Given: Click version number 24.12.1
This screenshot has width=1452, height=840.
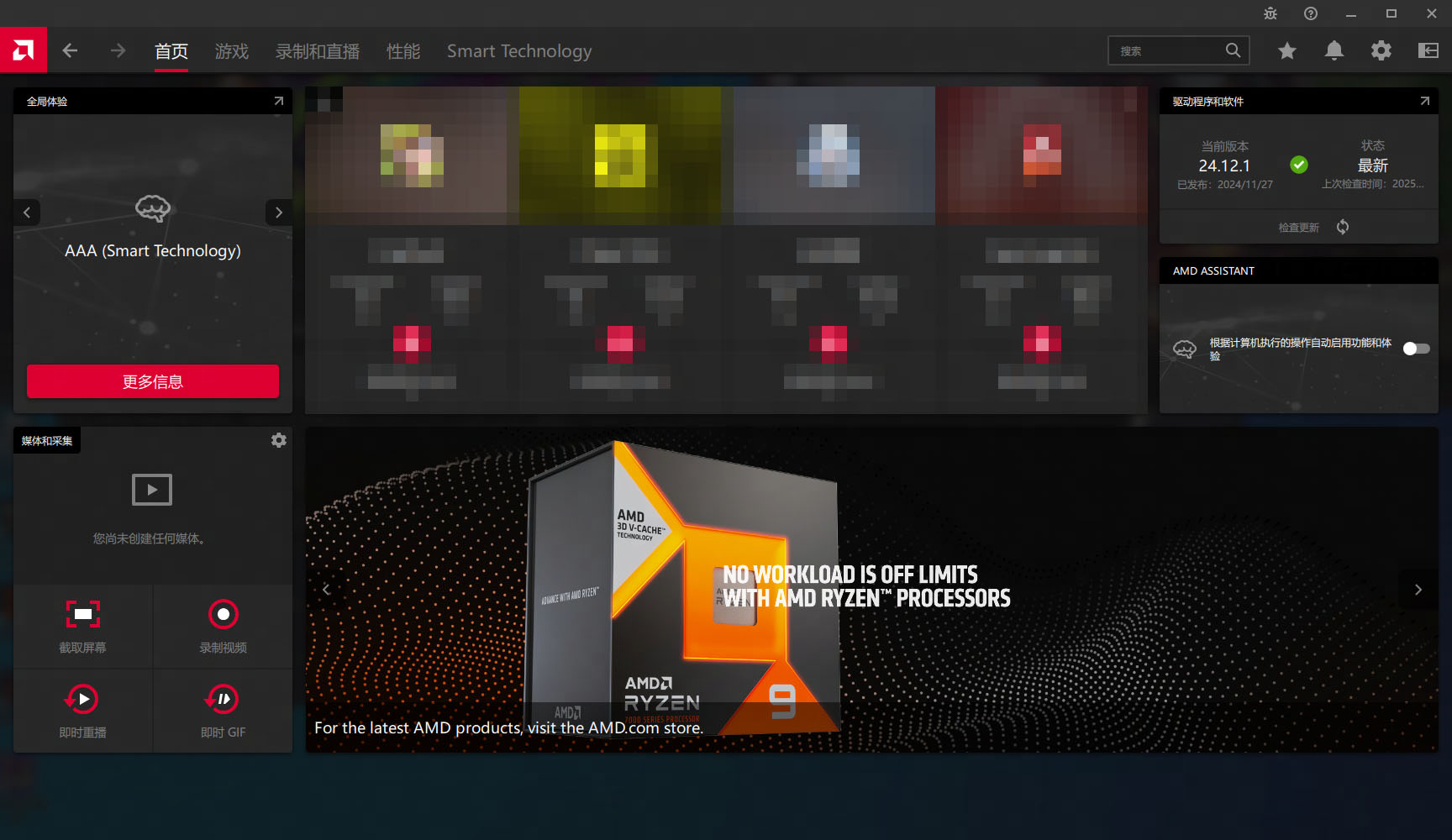Looking at the screenshot, I should (1224, 165).
